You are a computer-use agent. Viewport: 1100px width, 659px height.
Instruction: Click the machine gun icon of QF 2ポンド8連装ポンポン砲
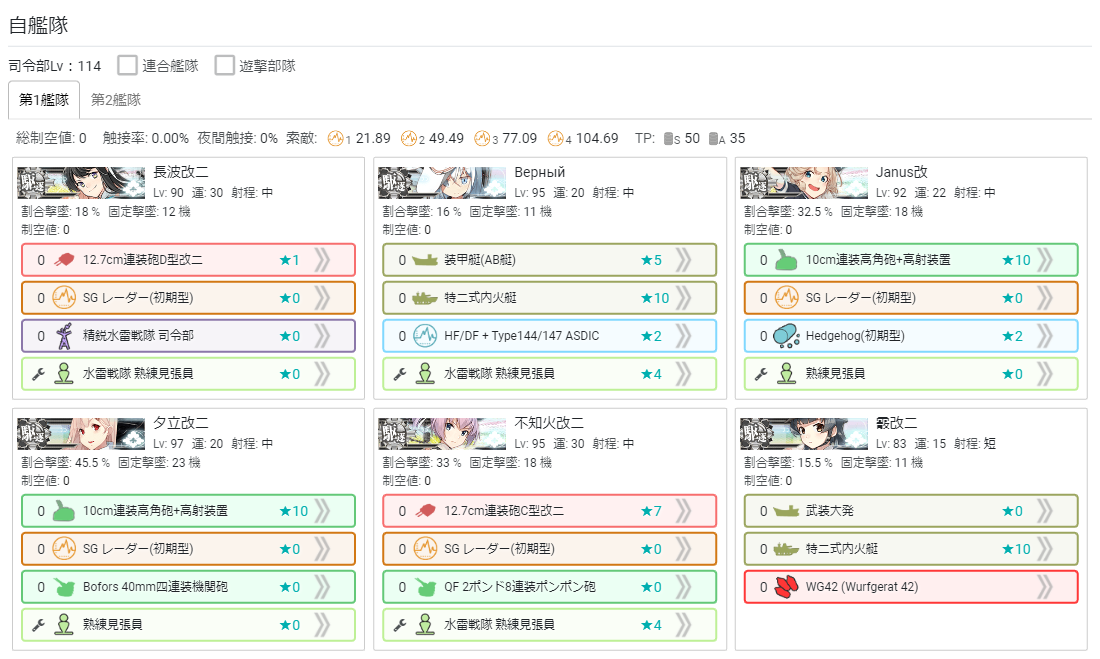[425, 587]
